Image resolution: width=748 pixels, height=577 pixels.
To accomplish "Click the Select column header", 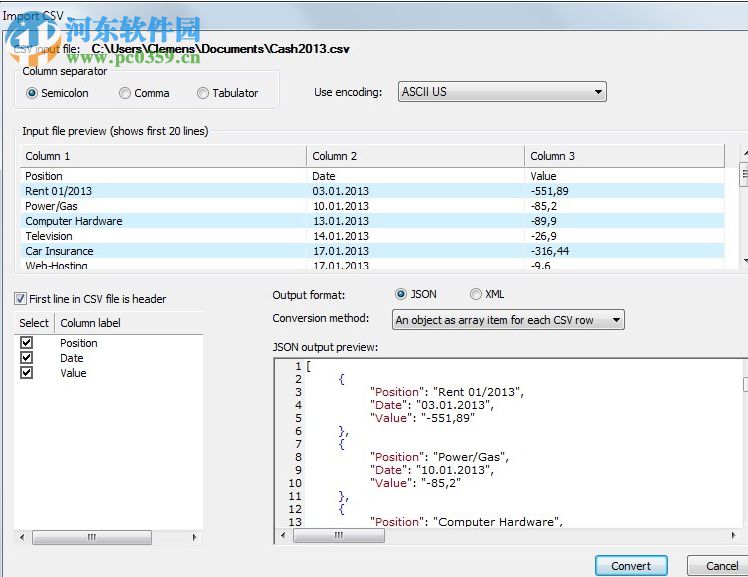I will coord(34,323).
